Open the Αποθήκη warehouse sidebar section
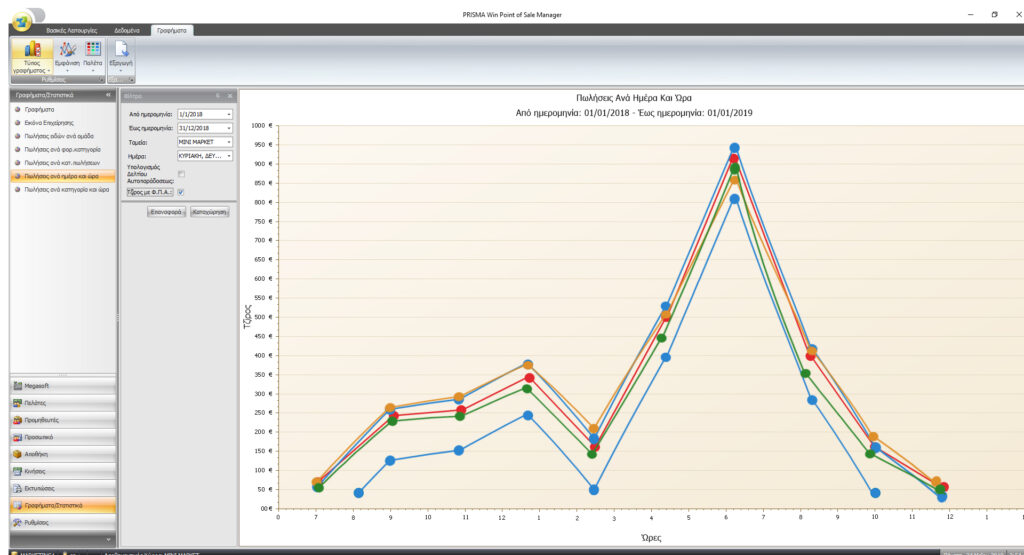This screenshot has width=1024, height=555. tap(63, 454)
